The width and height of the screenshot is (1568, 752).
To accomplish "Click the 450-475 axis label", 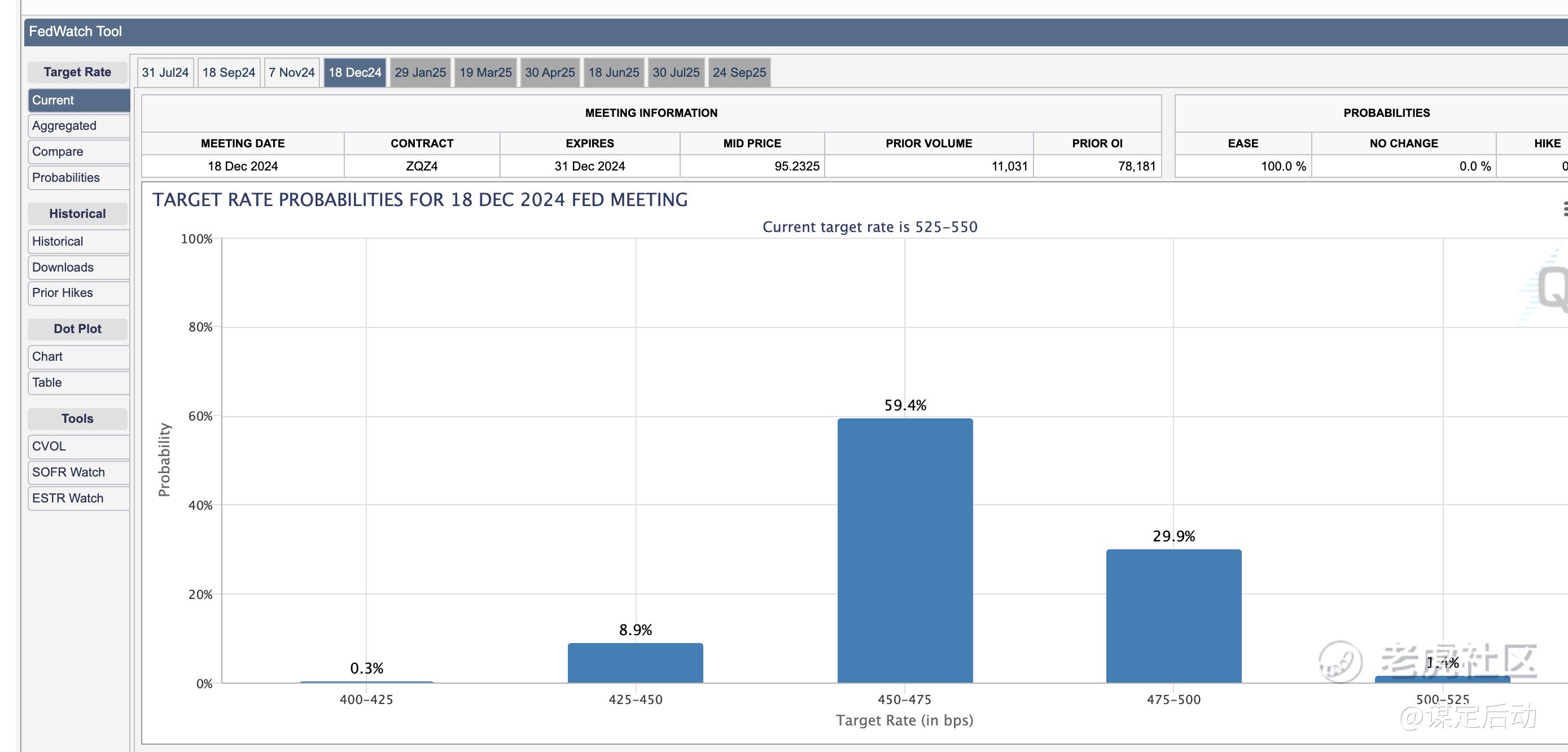I will click(x=905, y=699).
